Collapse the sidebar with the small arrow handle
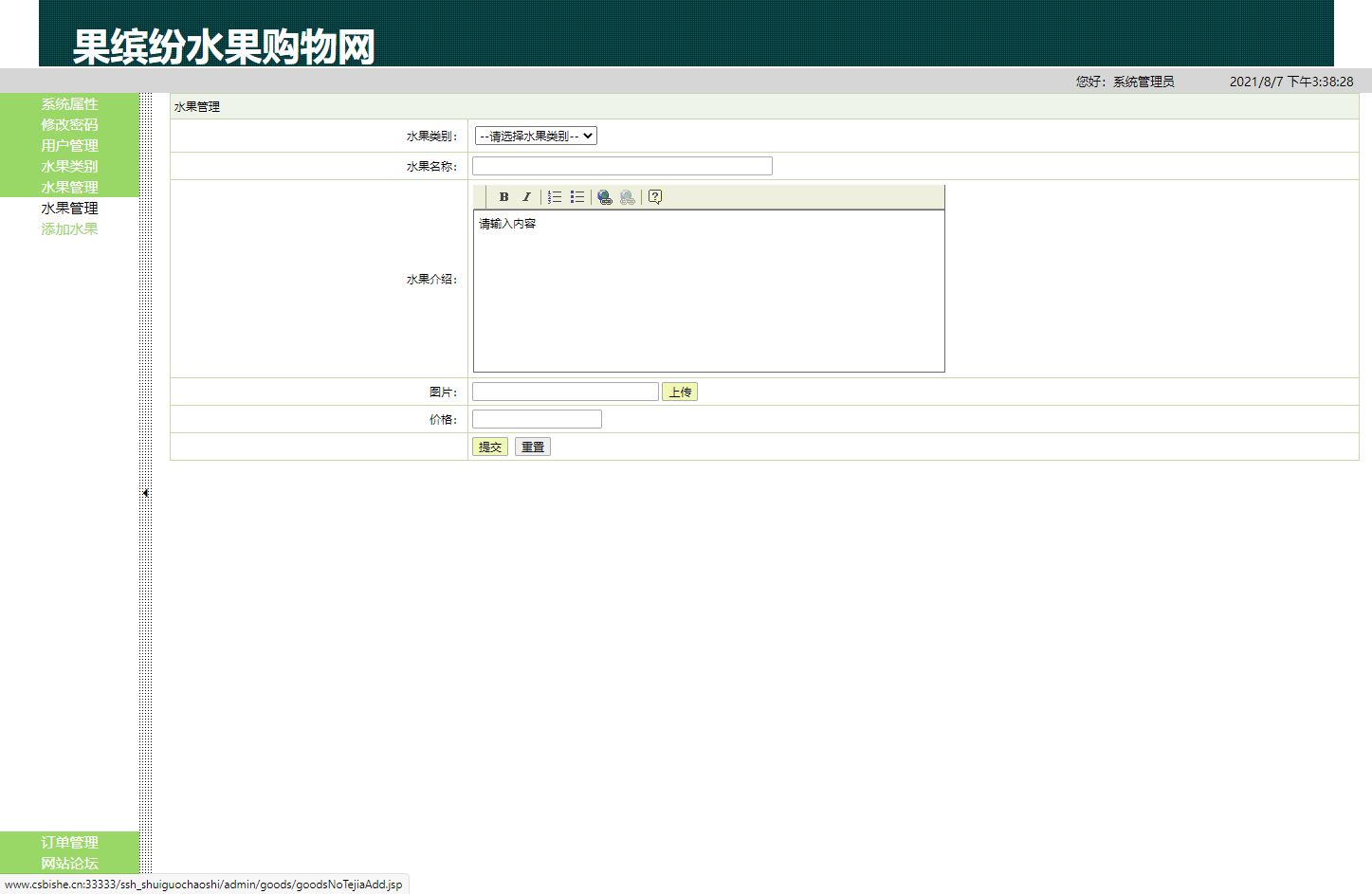 [145, 493]
